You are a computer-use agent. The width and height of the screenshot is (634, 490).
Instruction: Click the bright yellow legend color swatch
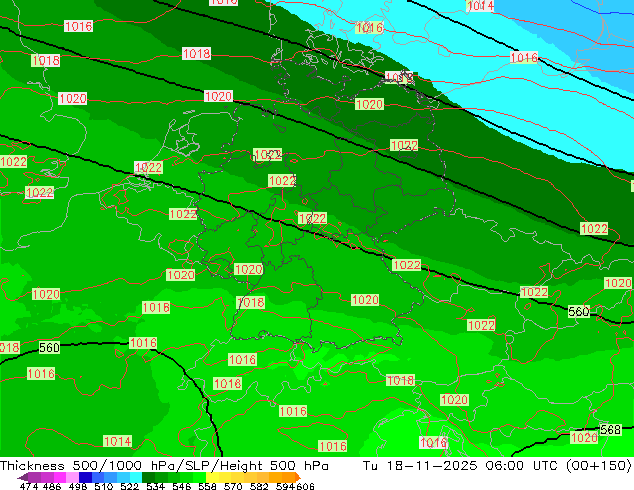212,477
